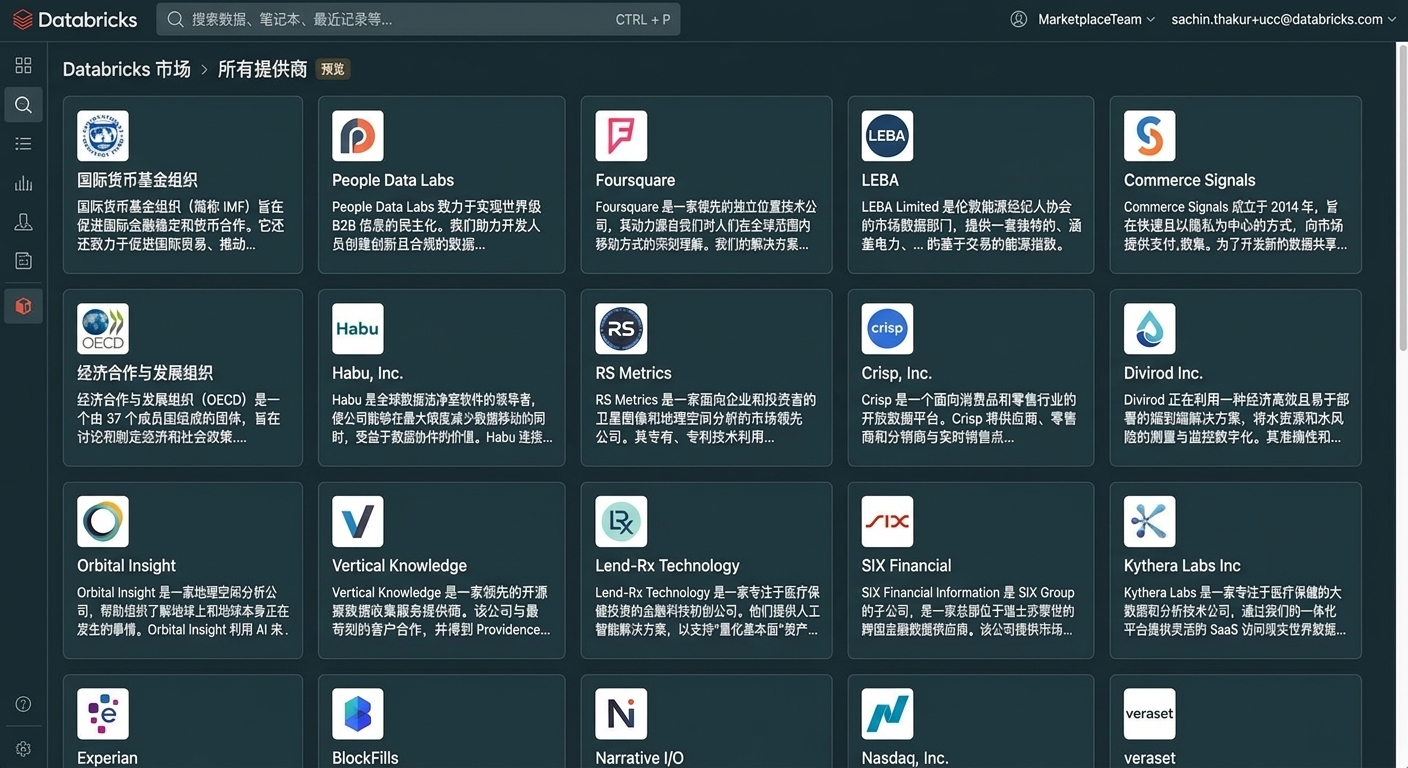Viewport: 1408px width, 768px height.
Task: Click the vertical scrollbar on right edge
Action: click(x=1402, y=200)
